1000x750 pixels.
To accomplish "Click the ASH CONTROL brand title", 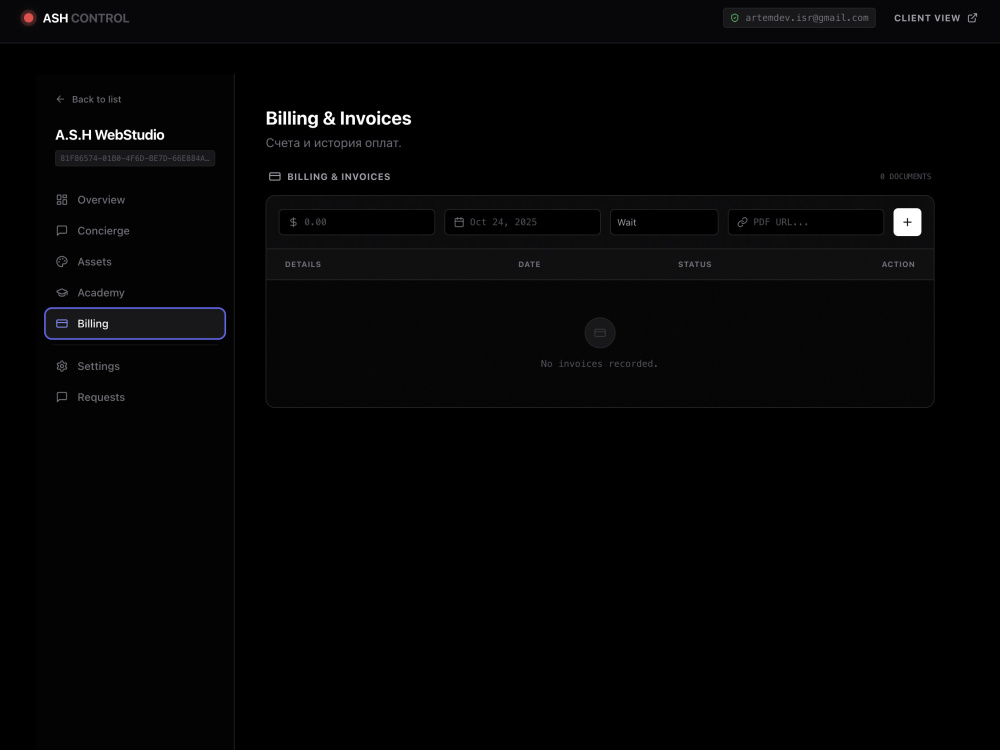I will coord(85,18).
